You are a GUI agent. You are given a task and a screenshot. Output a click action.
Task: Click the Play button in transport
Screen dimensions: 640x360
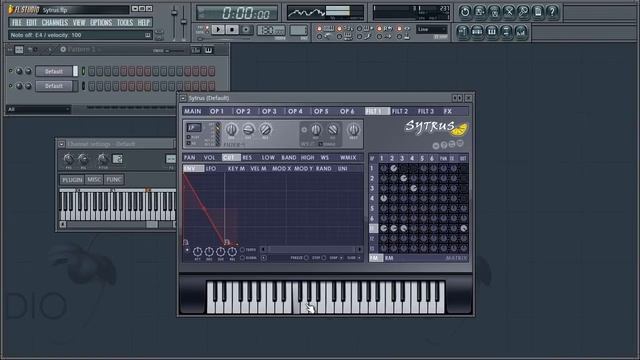pyautogui.click(x=218, y=30)
